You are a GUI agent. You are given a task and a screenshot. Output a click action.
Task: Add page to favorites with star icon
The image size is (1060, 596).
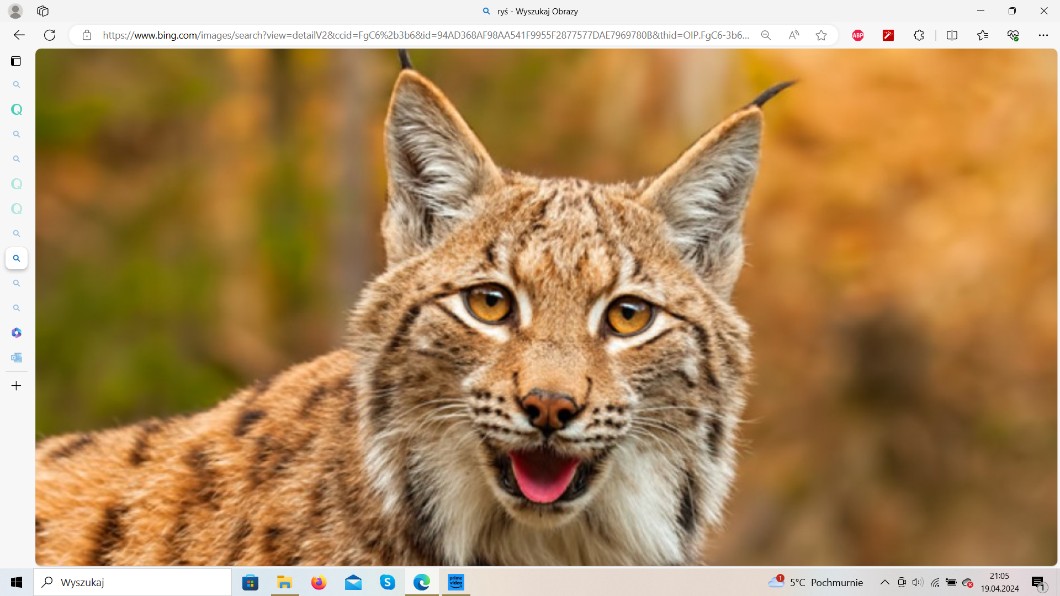click(x=821, y=35)
